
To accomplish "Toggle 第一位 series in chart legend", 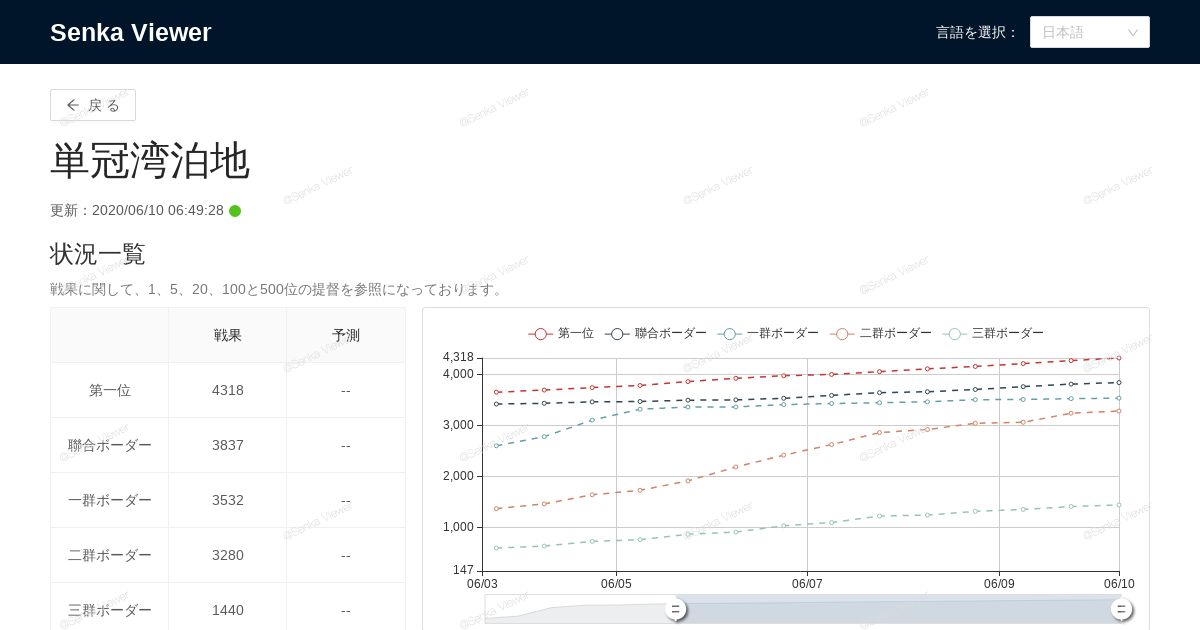I will [x=561, y=333].
